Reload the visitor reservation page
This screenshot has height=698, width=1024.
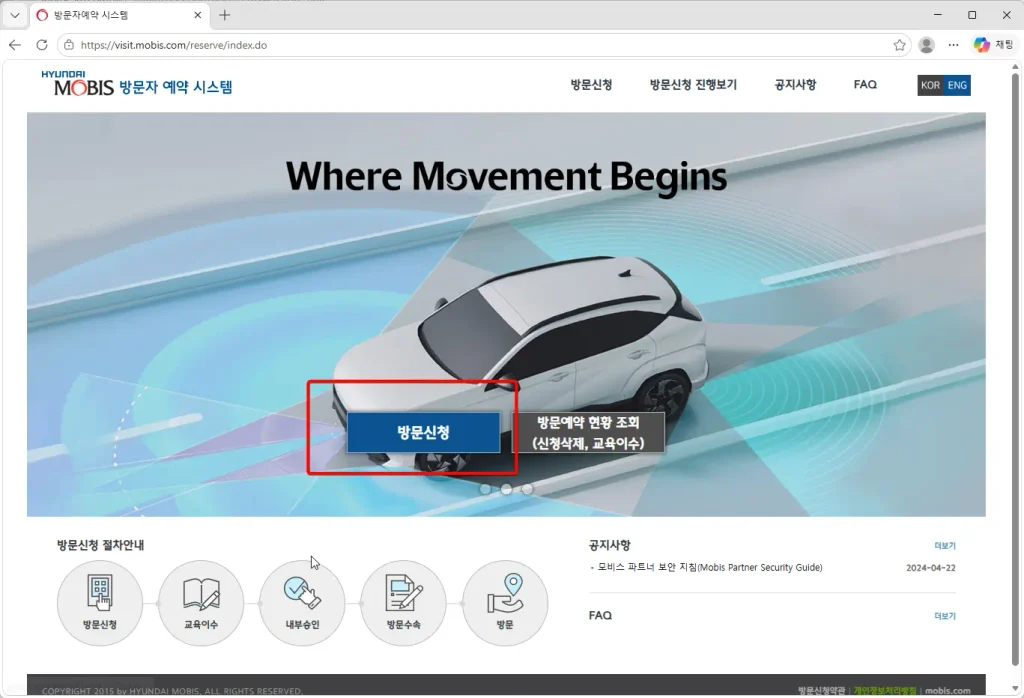[42, 45]
